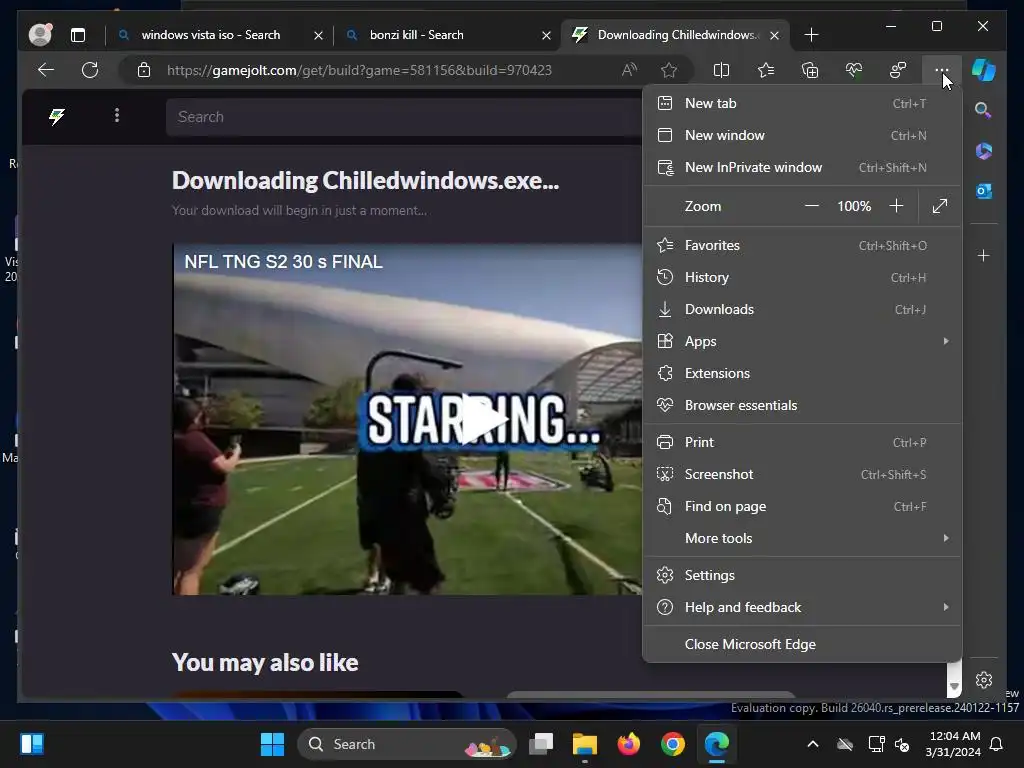Switch to windows vista iso tab
This screenshot has width=1024, height=768.
coord(210,35)
